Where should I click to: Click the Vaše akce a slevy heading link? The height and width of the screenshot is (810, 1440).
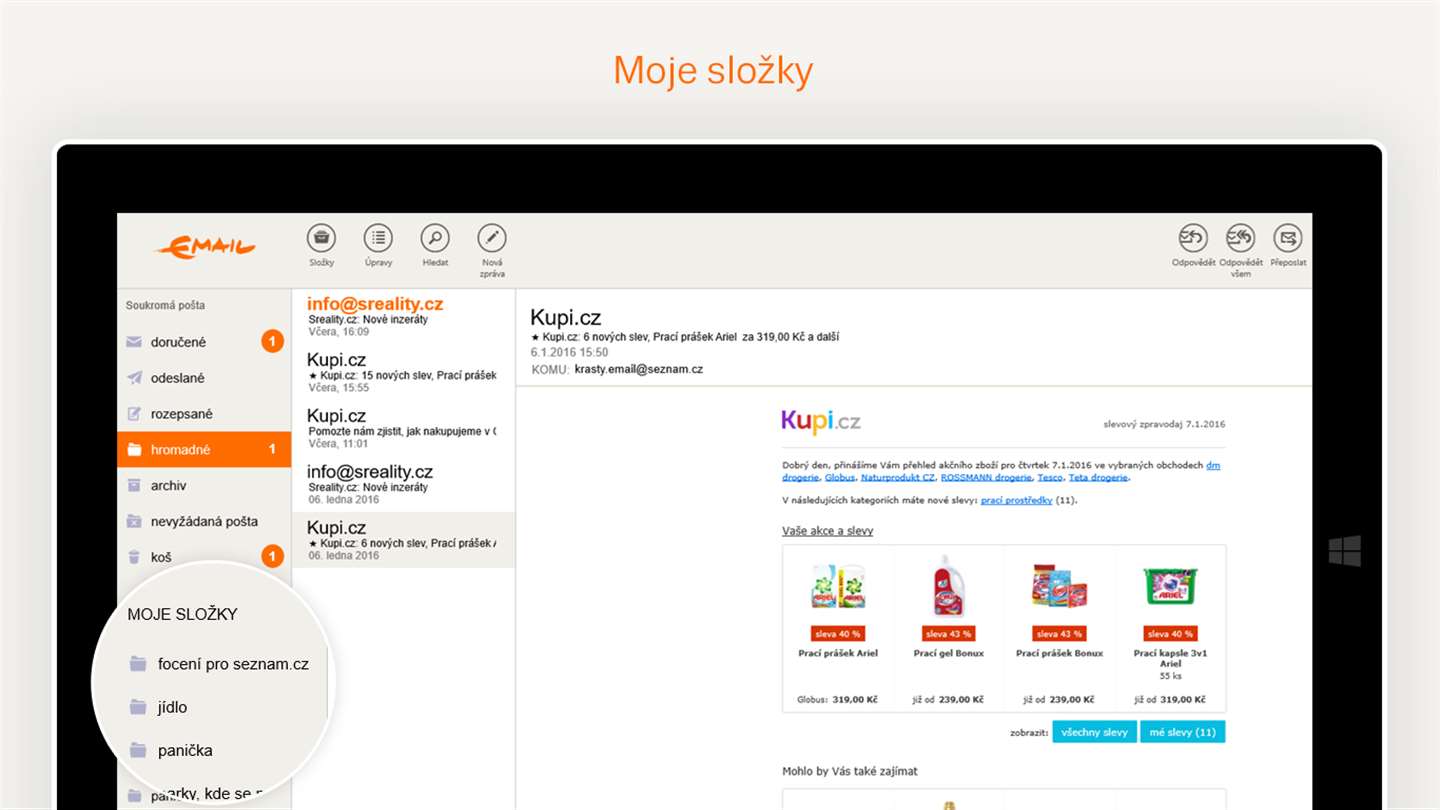pyautogui.click(x=827, y=531)
